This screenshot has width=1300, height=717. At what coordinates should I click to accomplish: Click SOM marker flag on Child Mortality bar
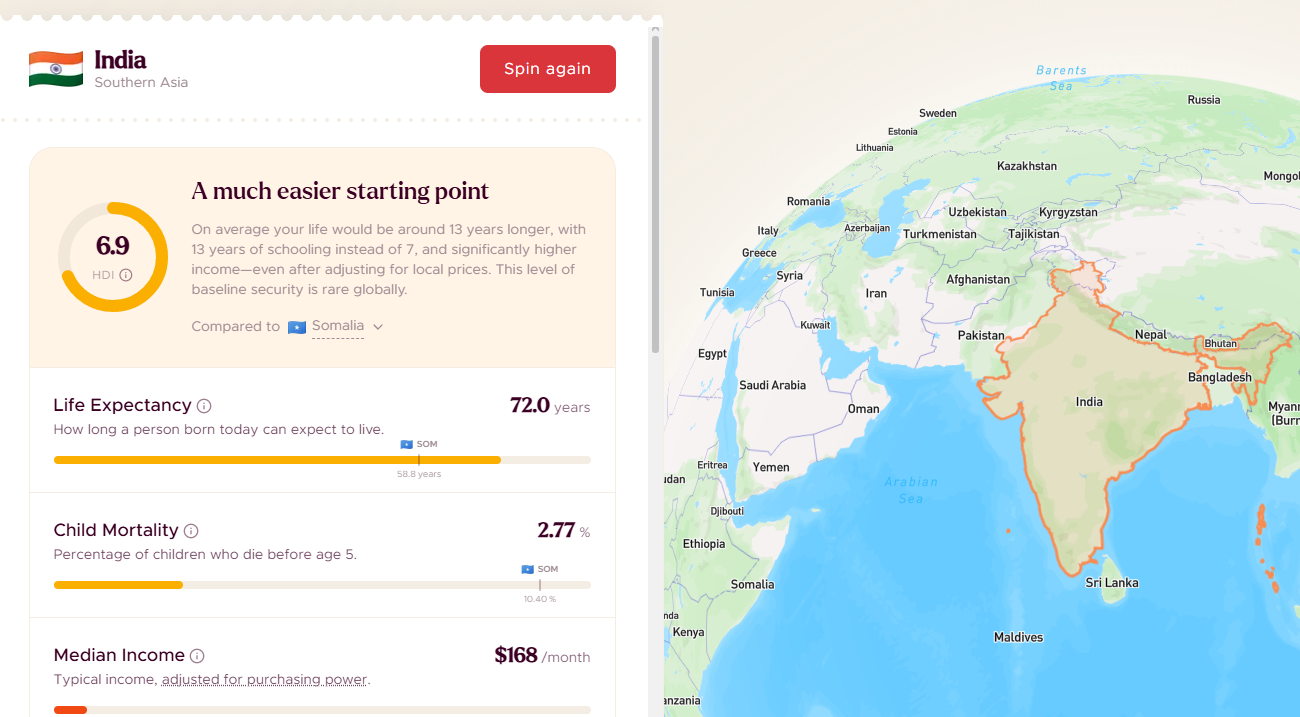[x=527, y=569]
